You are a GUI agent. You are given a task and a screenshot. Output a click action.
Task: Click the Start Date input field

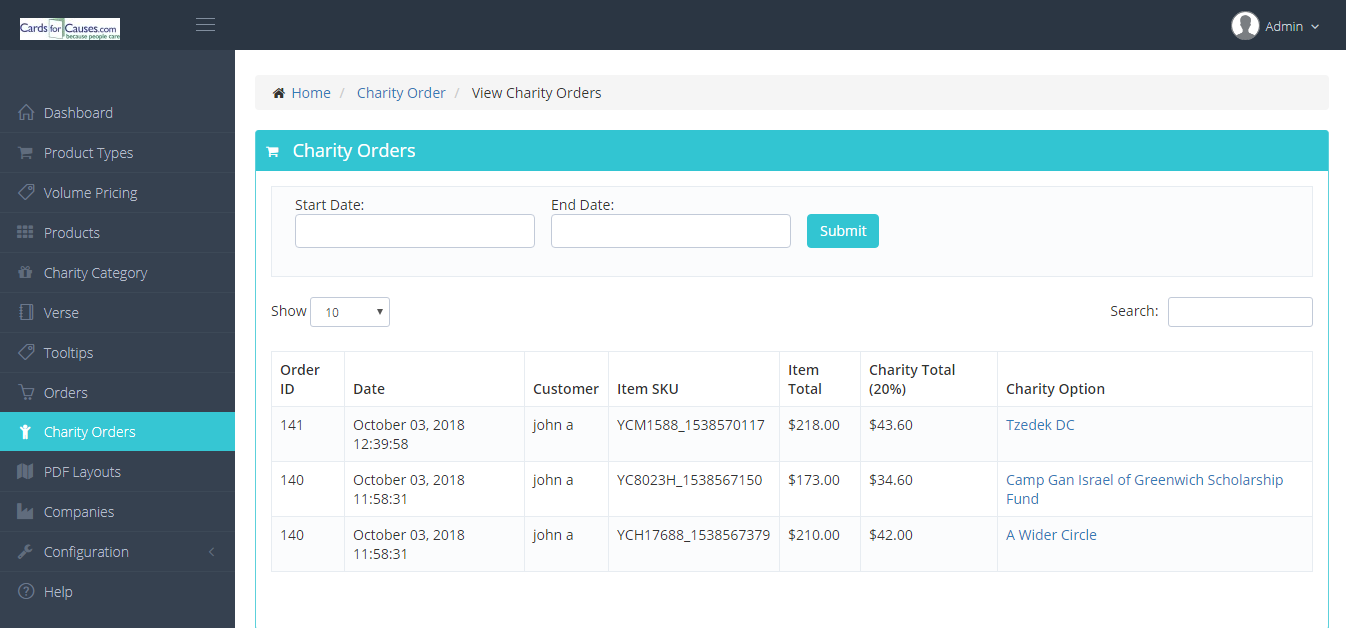click(x=415, y=231)
